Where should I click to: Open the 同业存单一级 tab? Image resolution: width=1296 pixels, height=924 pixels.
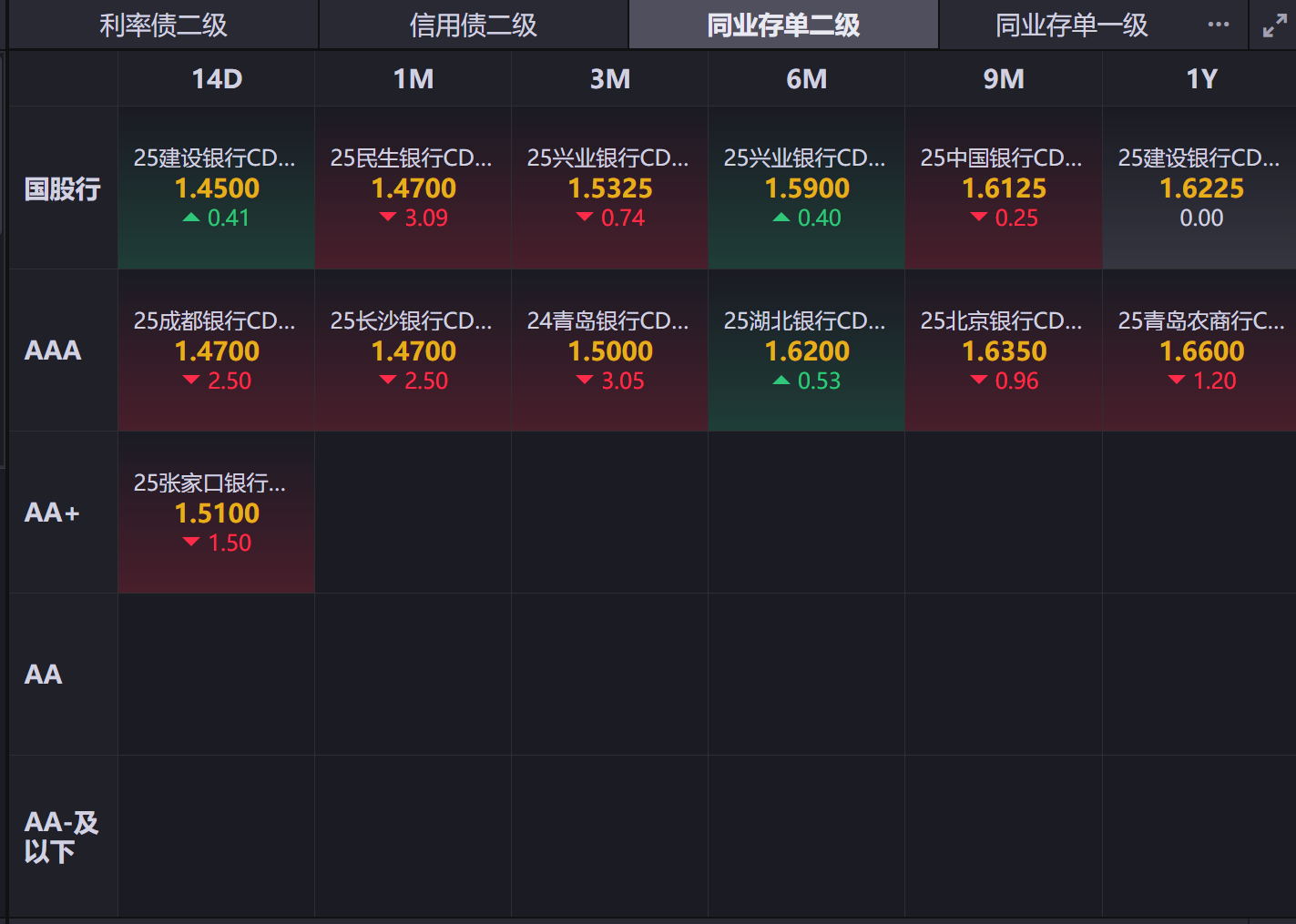click(x=1071, y=25)
